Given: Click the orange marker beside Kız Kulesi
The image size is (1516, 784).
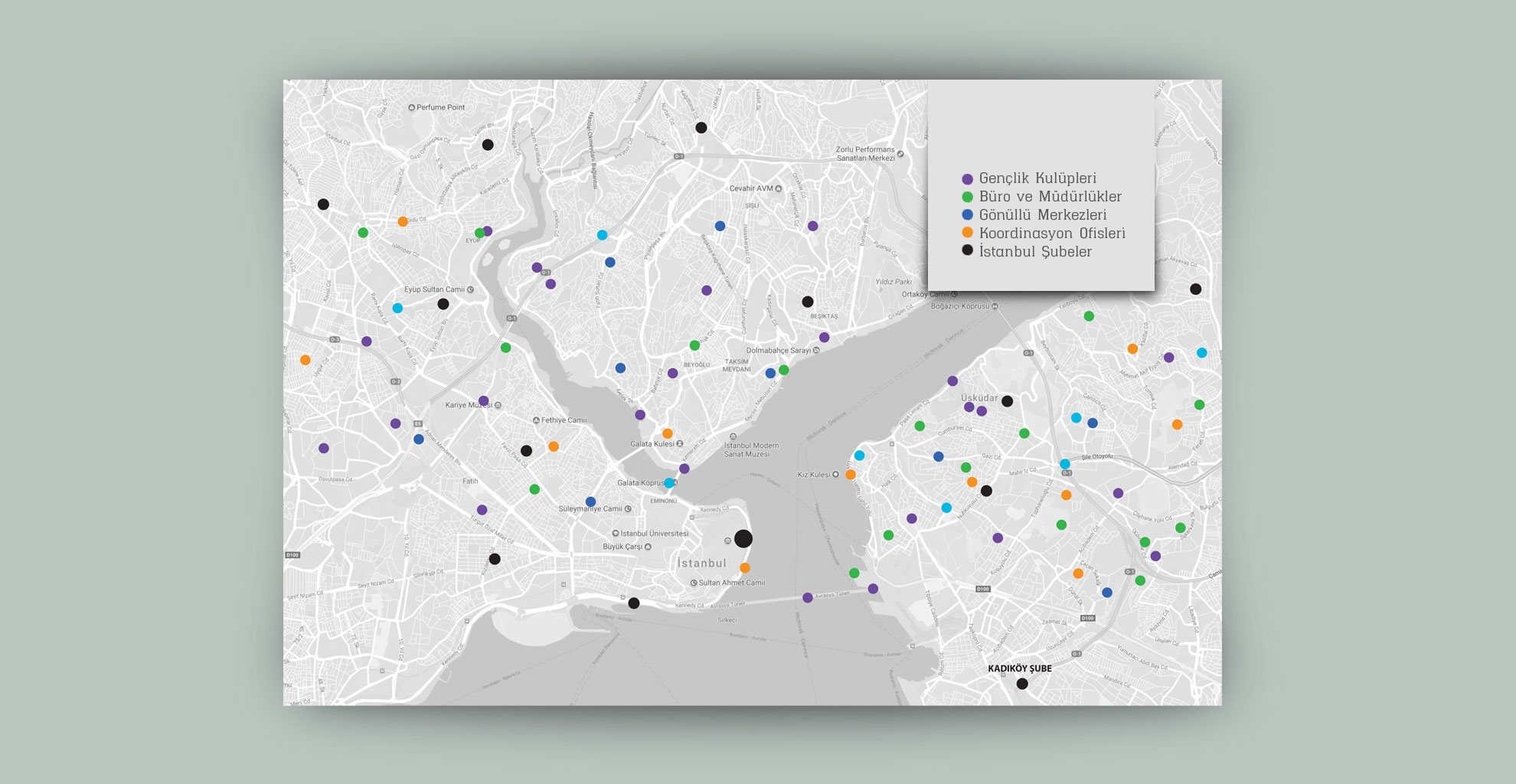Looking at the screenshot, I should [850, 475].
